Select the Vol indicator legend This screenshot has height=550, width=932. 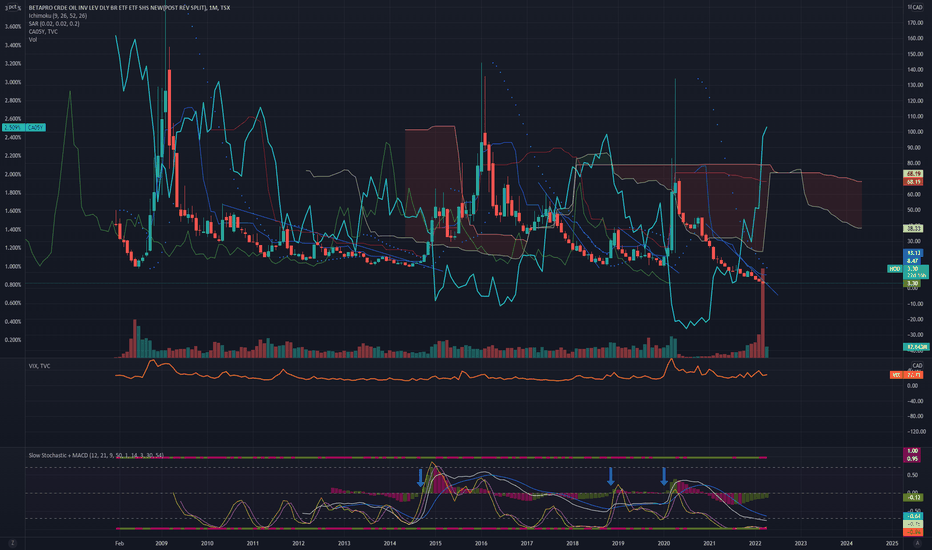click(33, 39)
